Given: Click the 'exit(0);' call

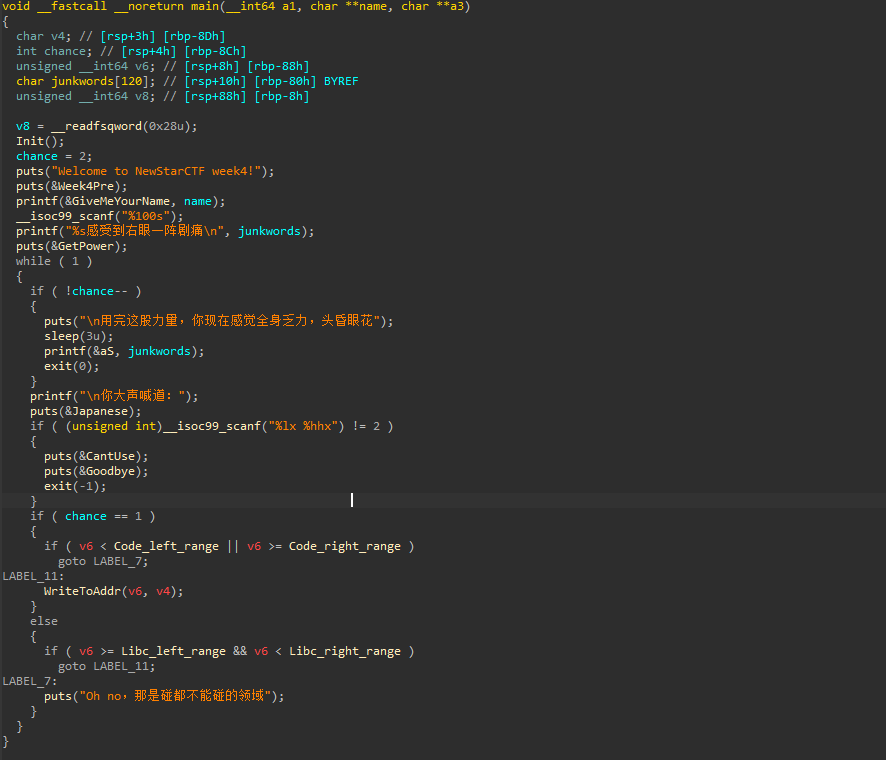Looking at the screenshot, I should pyautogui.click(x=72, y=366).
